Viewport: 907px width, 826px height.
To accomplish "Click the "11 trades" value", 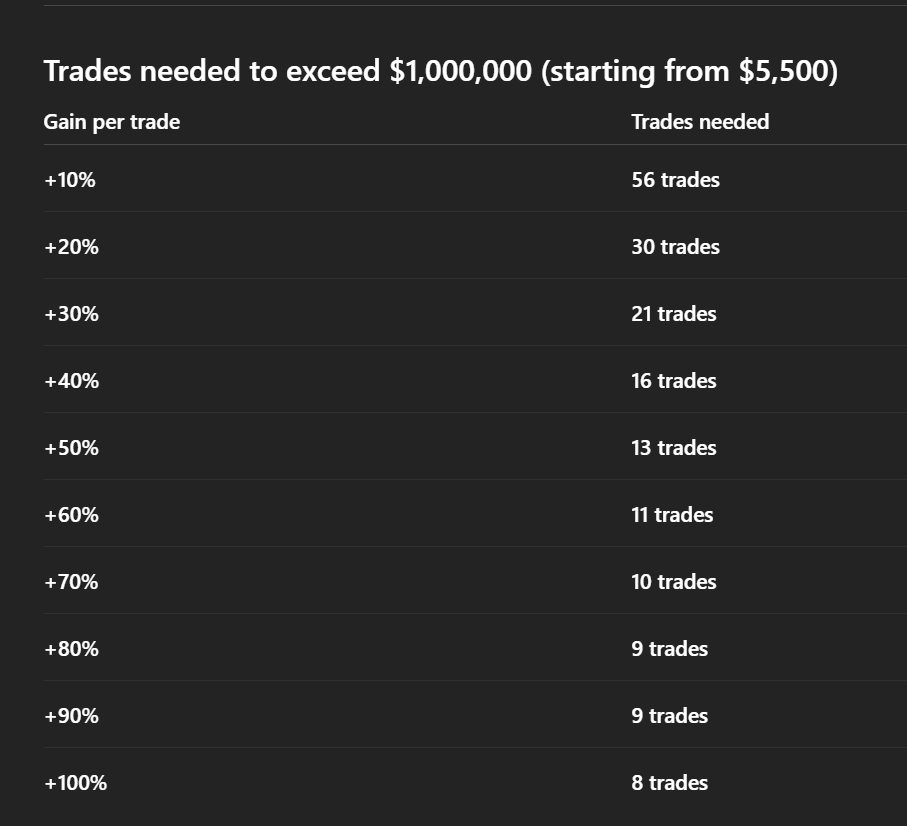I will pyautogui.click(x=672, y=515).
